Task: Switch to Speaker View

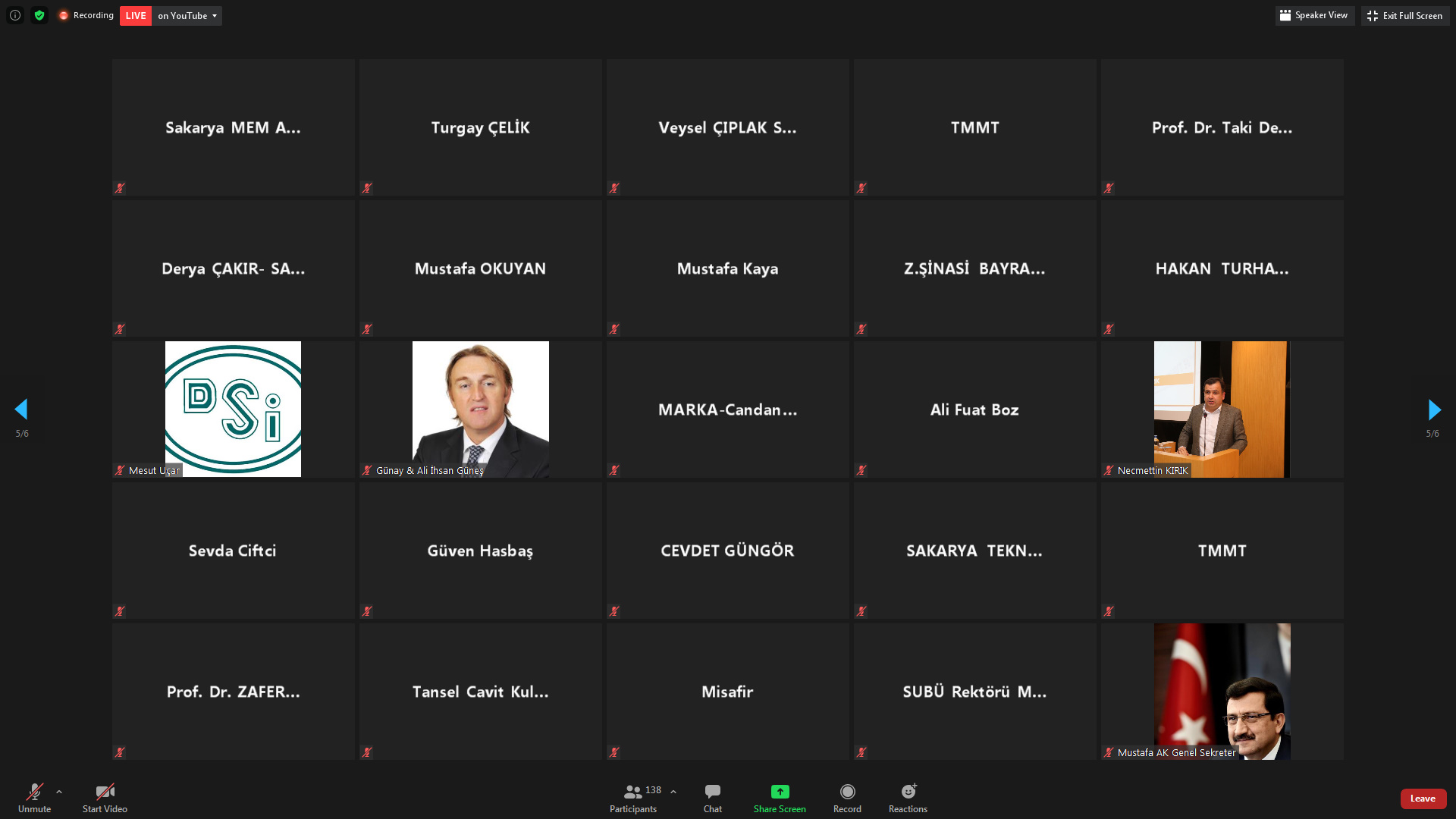Action: coord(1314,15)
